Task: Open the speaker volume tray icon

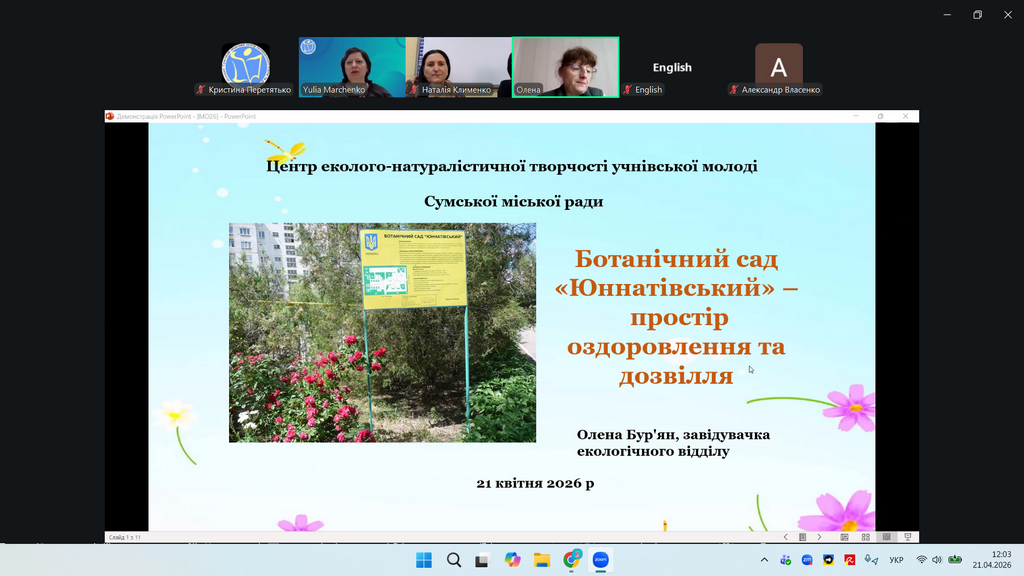Action: pos(937,560)
